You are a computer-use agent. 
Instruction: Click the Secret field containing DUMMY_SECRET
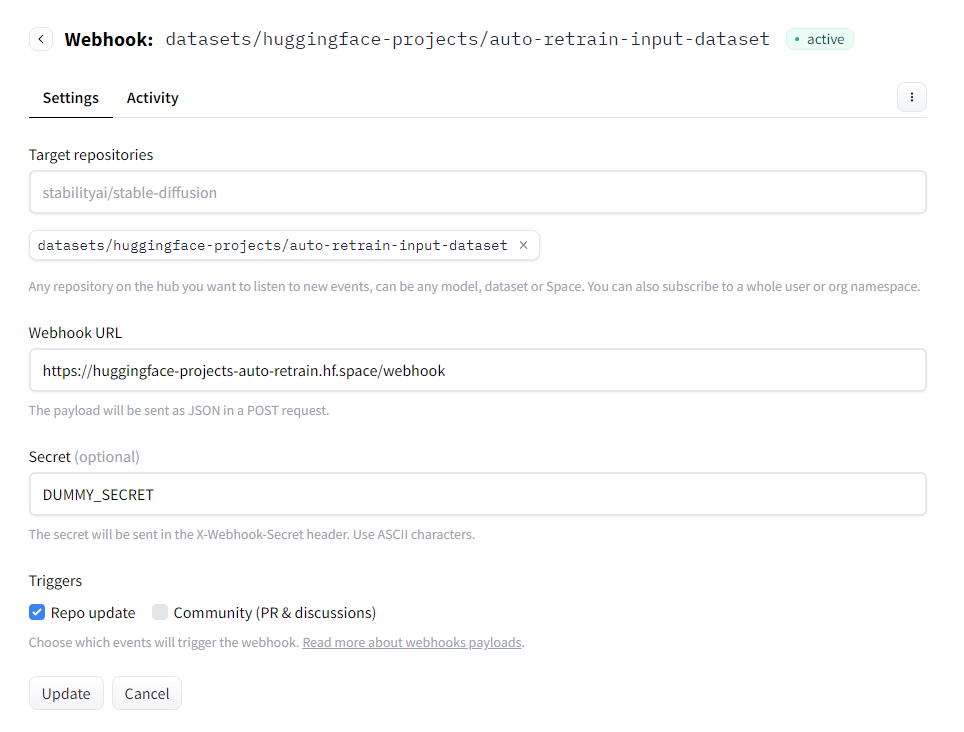pos(477,494)
